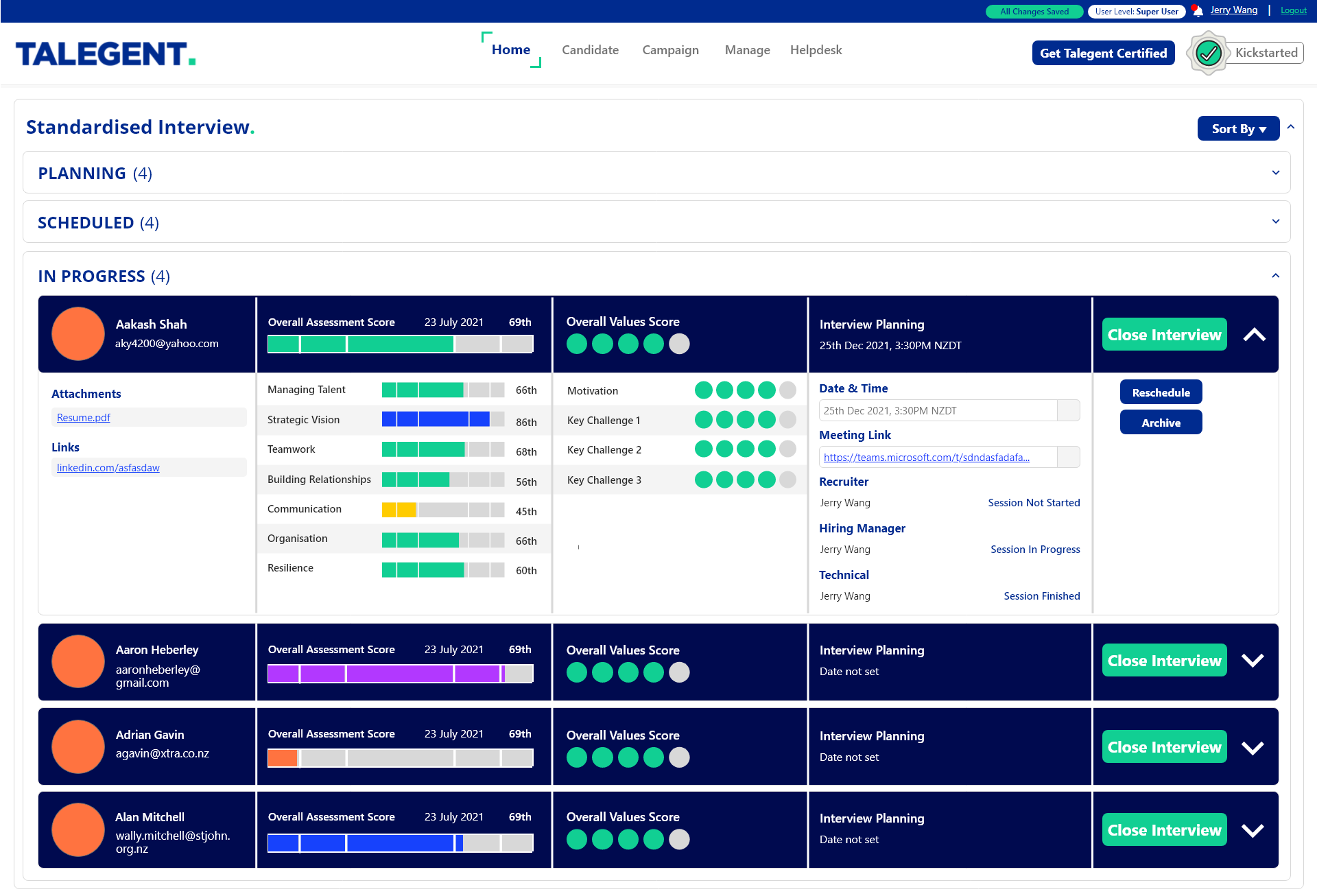Collapse the Standardised Interview panel
Image resolution: width=1317 pixels, height=896 pixels.
coord(1291,127)
